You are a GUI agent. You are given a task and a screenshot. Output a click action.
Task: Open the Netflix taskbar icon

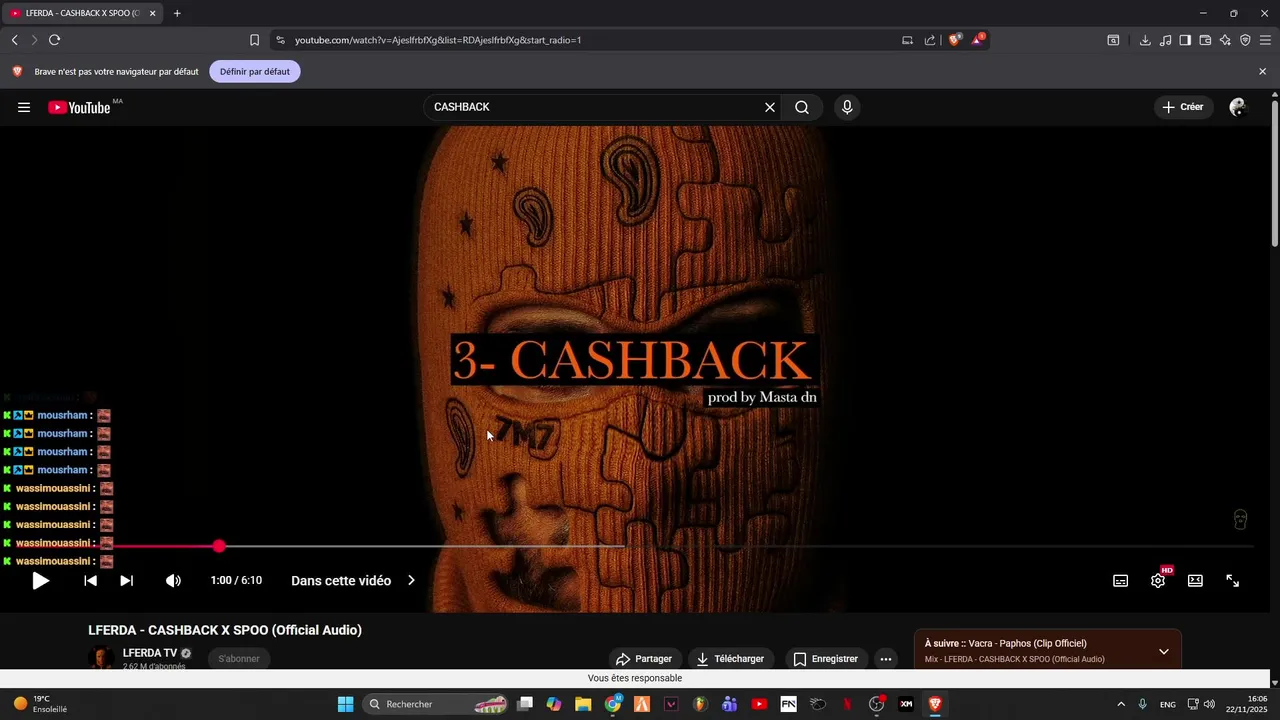[847, 704]
